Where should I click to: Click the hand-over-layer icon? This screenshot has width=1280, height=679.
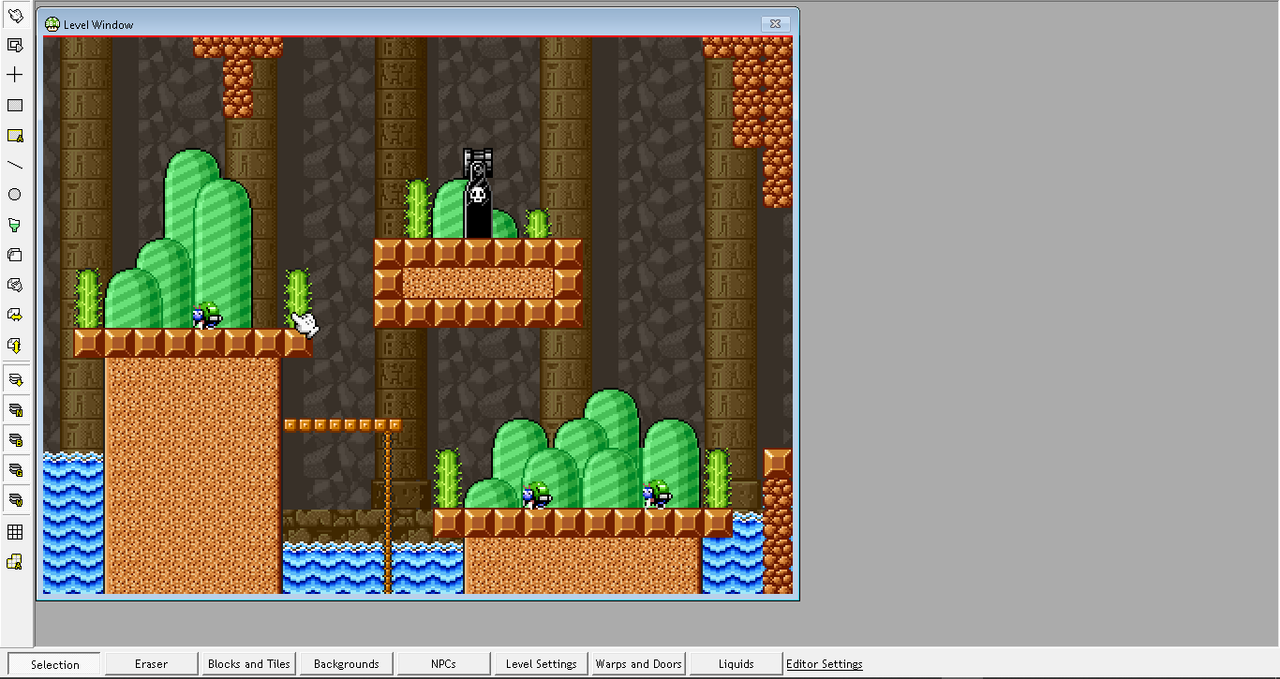[15, 285]
